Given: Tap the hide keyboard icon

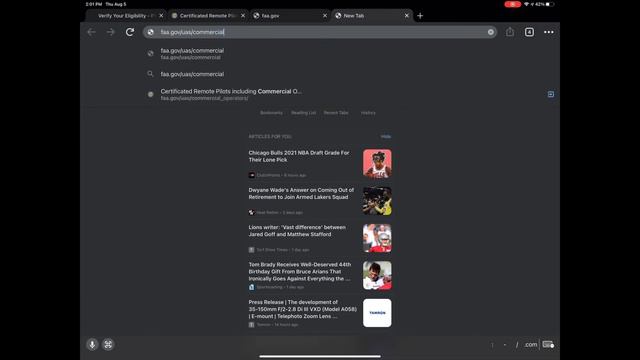Looking at the screenshot, I should coord(548,344).
